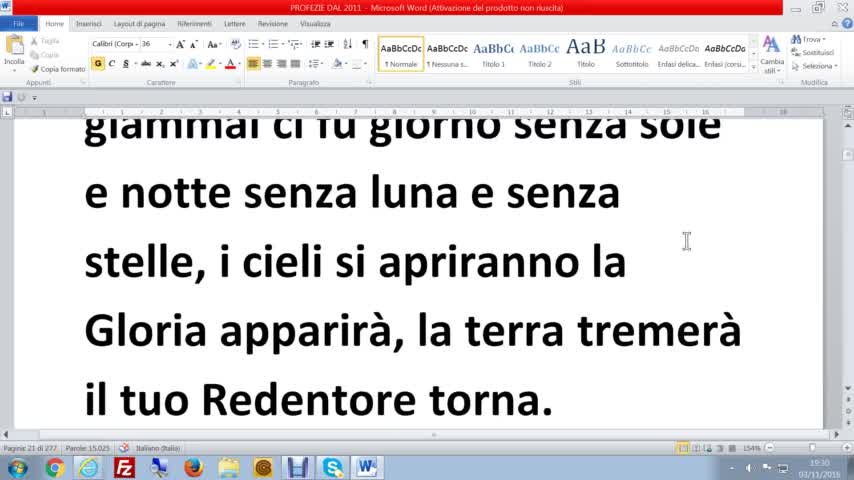Toggle left text alignment
The width and height of the screenshot is (854, 480).
[x=253, y=64]
